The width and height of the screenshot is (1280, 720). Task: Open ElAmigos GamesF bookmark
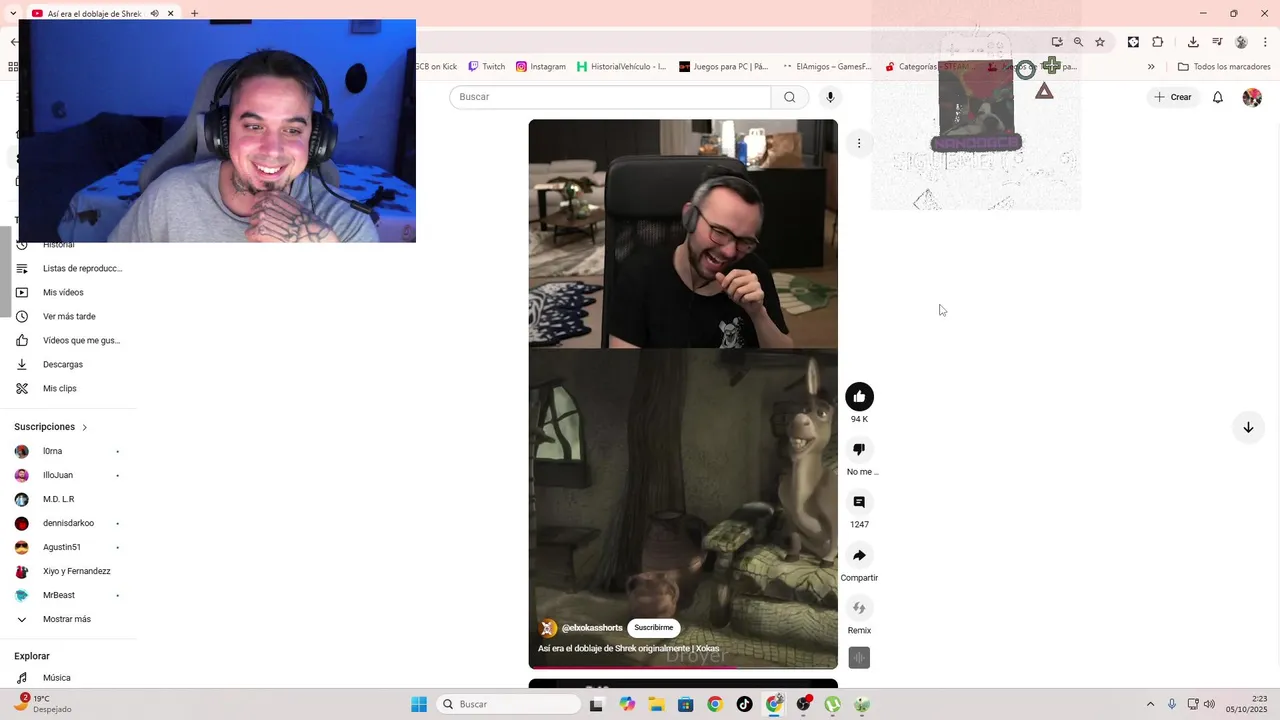click(x=827, y=67)
